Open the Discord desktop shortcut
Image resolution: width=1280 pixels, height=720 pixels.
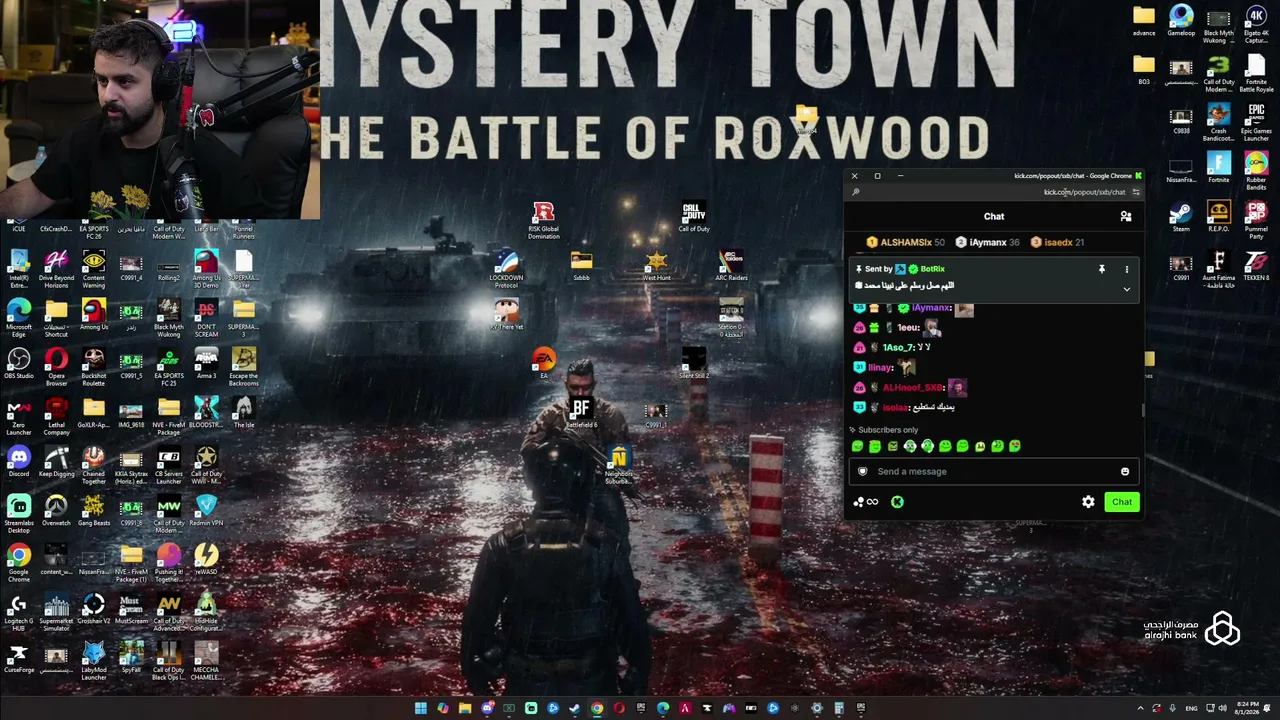[x=18, y=461]
